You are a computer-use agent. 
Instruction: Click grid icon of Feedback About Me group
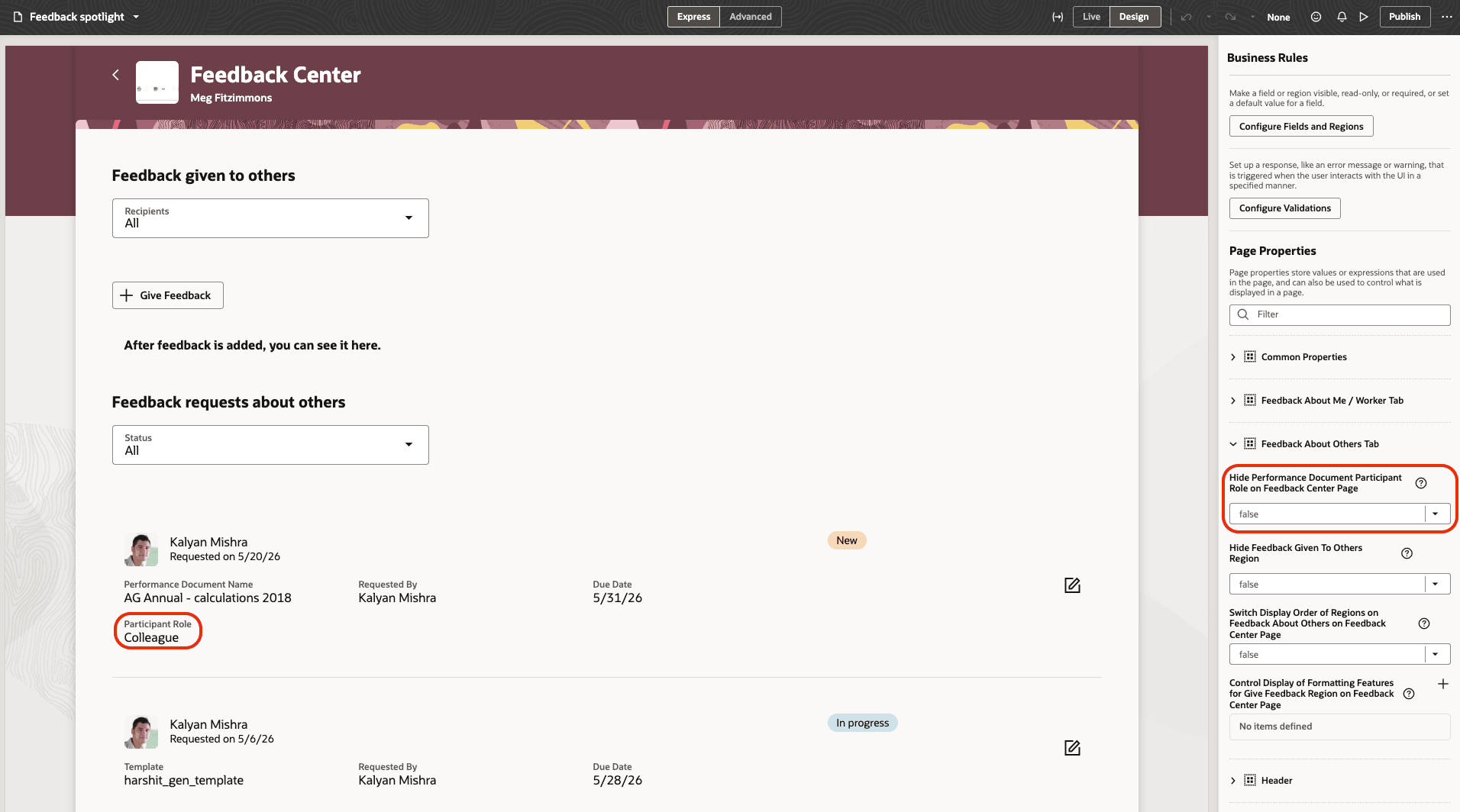click(x=1250, y=401)
